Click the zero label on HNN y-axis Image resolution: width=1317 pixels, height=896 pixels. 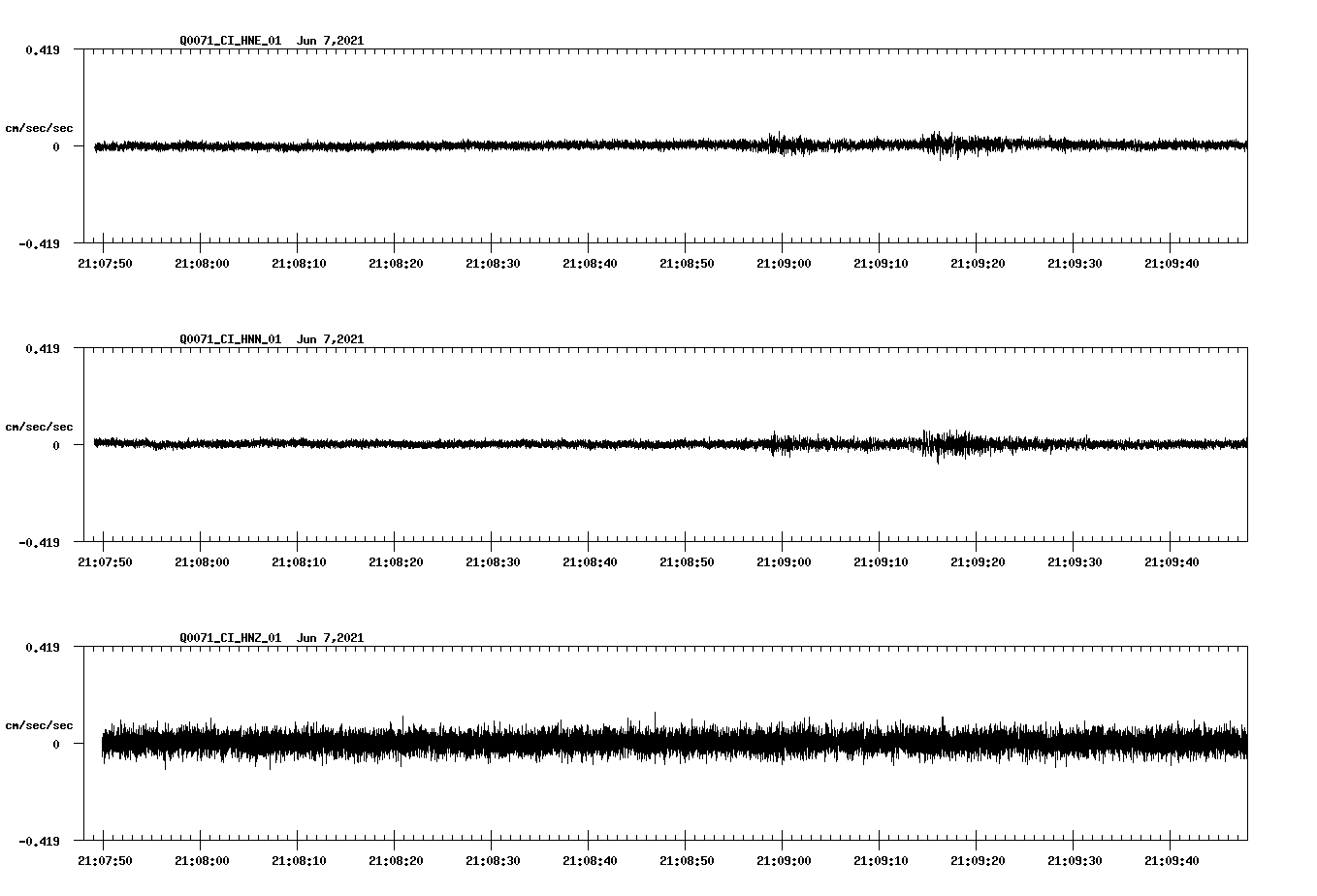pos(56,445)
